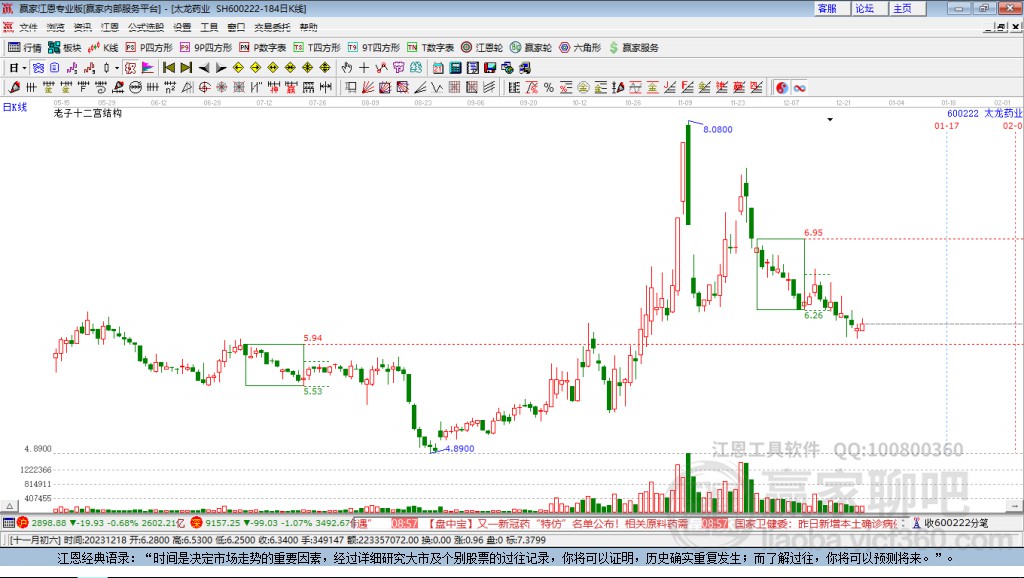Select the percent sign drawing tool
The width and height of the screenshot is (1024, 578).
[x=549, y=88]
